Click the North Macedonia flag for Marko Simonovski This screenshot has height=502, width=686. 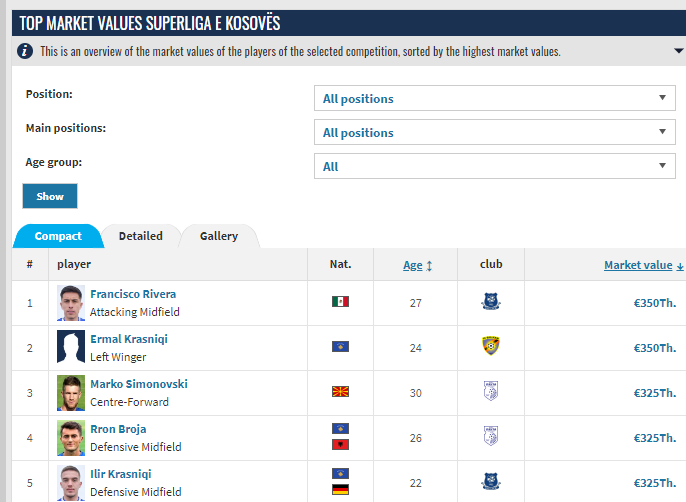point(340,392)
